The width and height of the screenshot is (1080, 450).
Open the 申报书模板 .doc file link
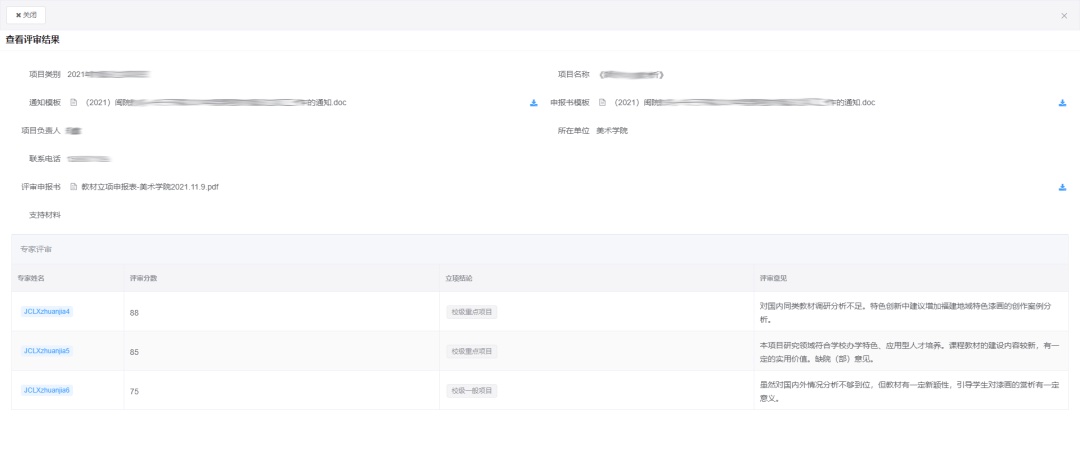745,103
